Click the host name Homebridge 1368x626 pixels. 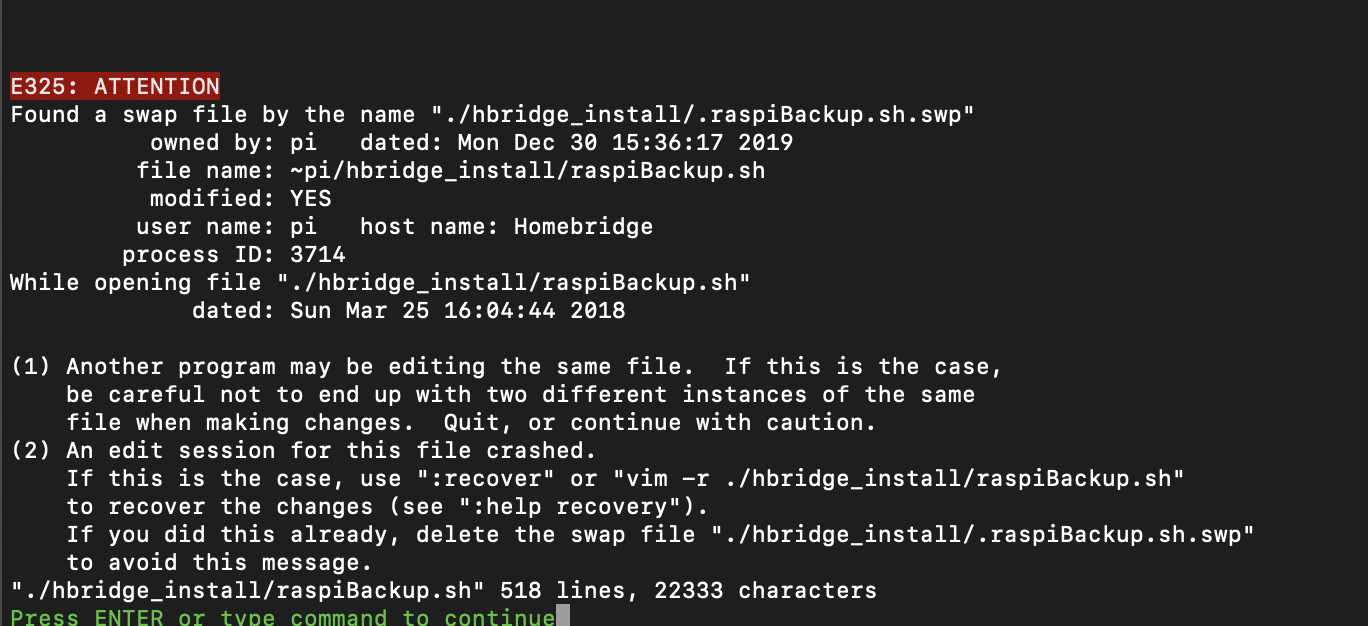pyautogui.click(x=583, y=227)
